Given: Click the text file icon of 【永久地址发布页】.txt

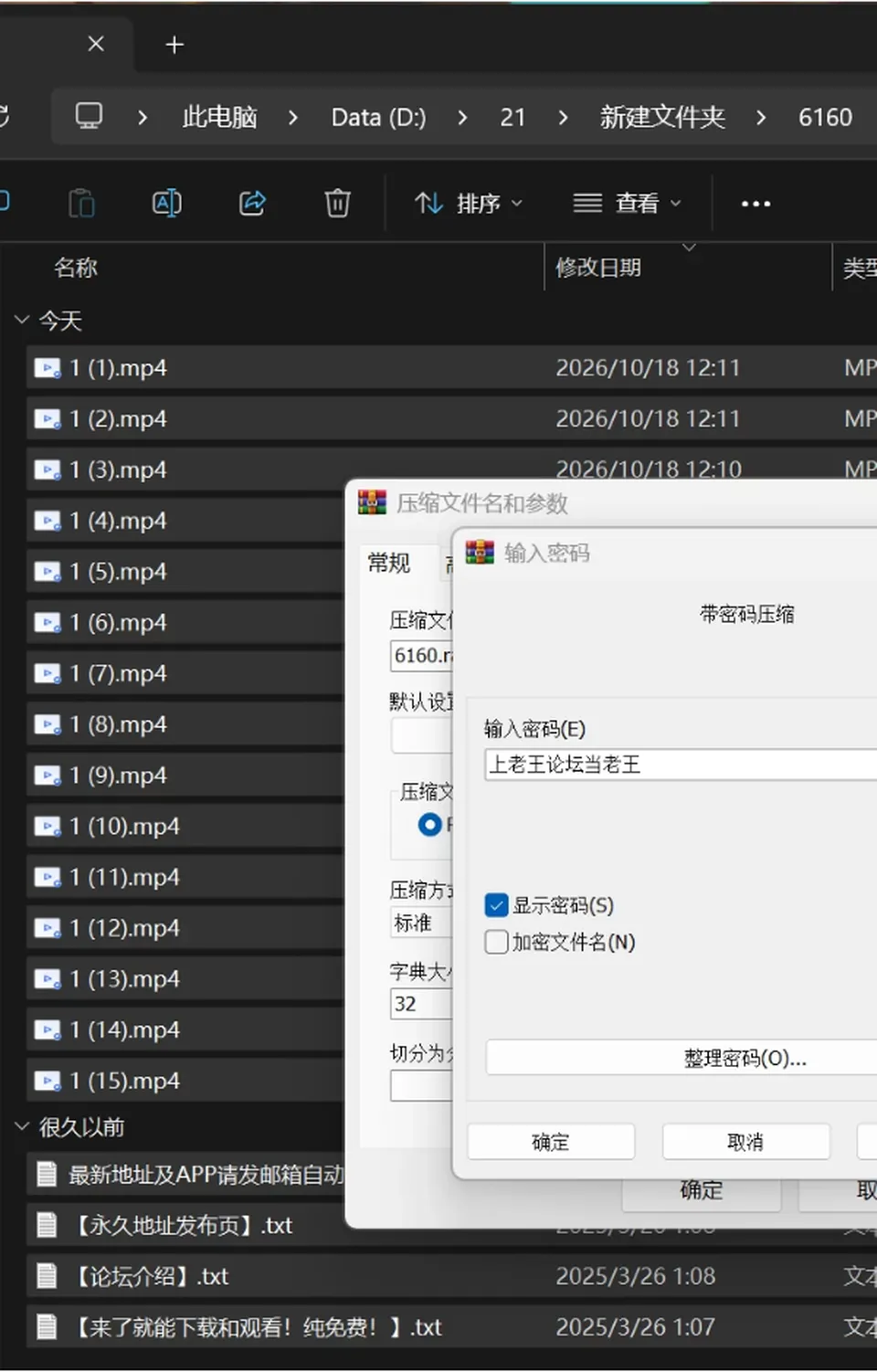Looking at the screenshot, I should pos(47,1225).
